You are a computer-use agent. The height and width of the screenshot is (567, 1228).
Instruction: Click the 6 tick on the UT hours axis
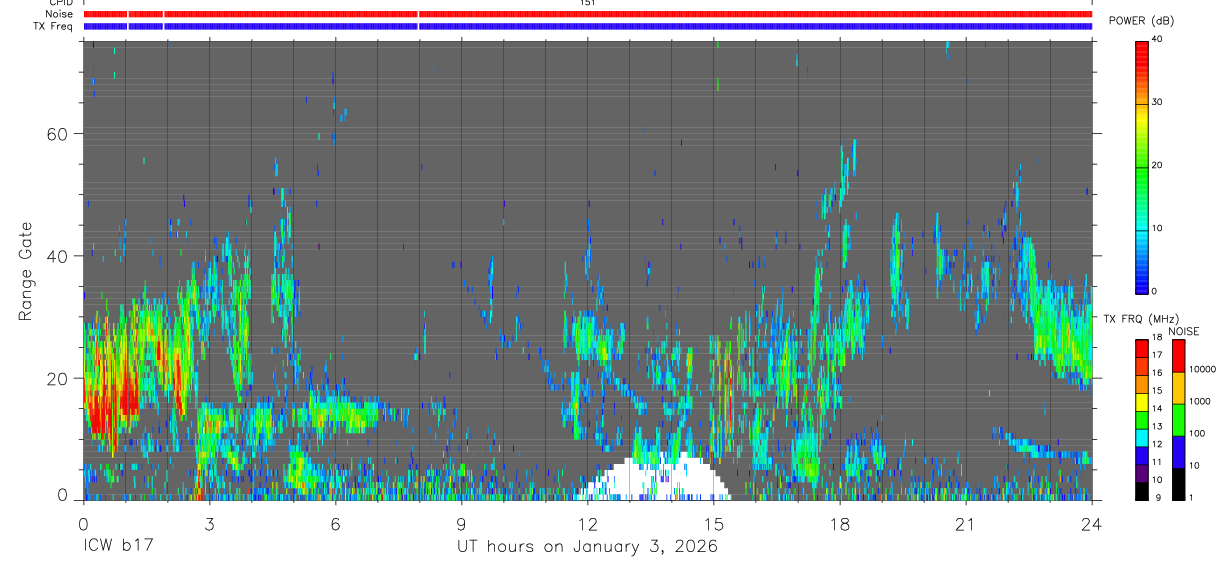(x=335, y=523)
